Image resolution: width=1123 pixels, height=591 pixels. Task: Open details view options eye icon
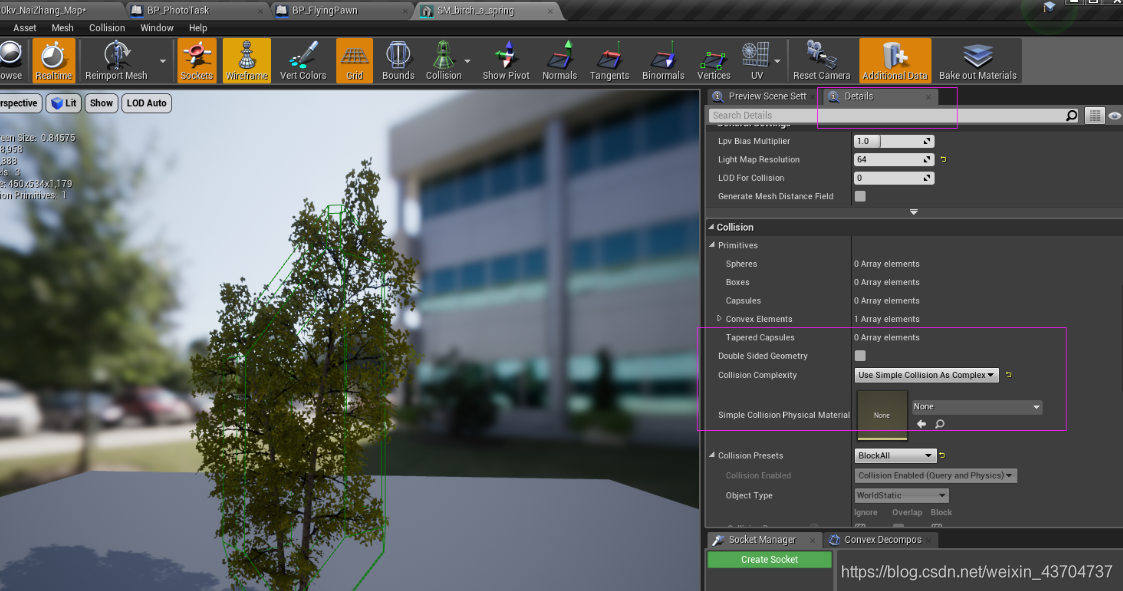pyautogui.click(x=1114, y=115)
